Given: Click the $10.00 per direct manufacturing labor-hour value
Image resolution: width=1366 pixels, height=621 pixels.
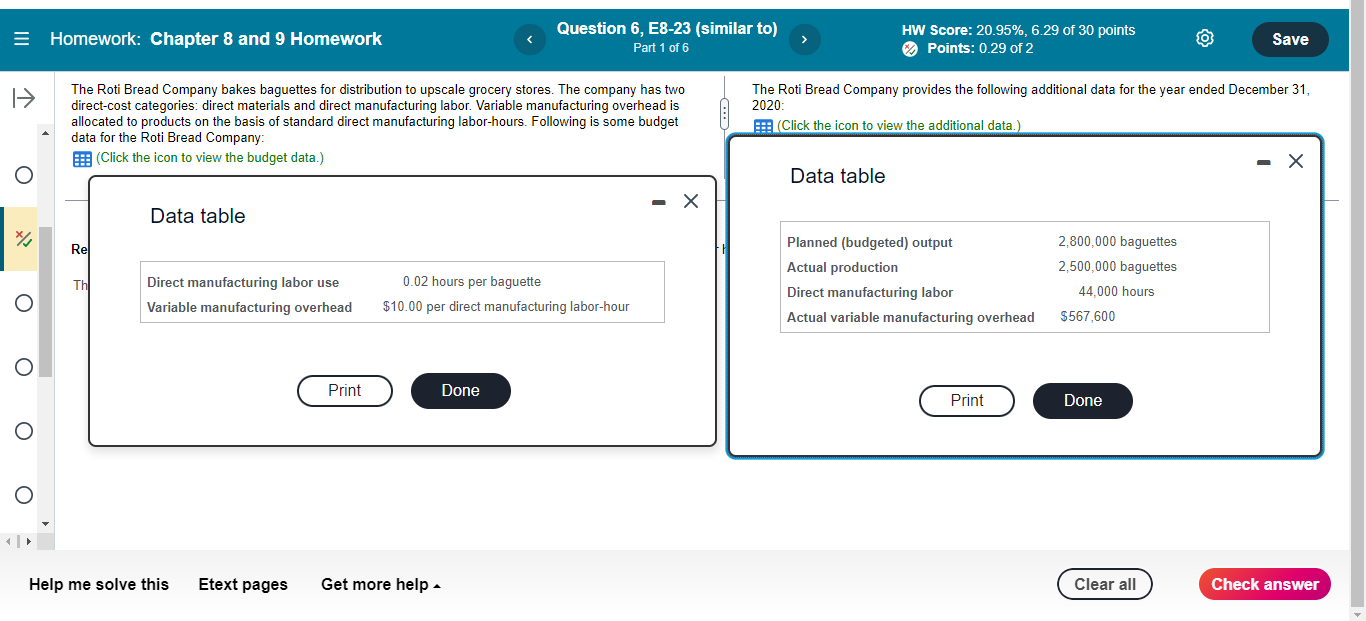Looking at the screenshot, I should [506, 307].
